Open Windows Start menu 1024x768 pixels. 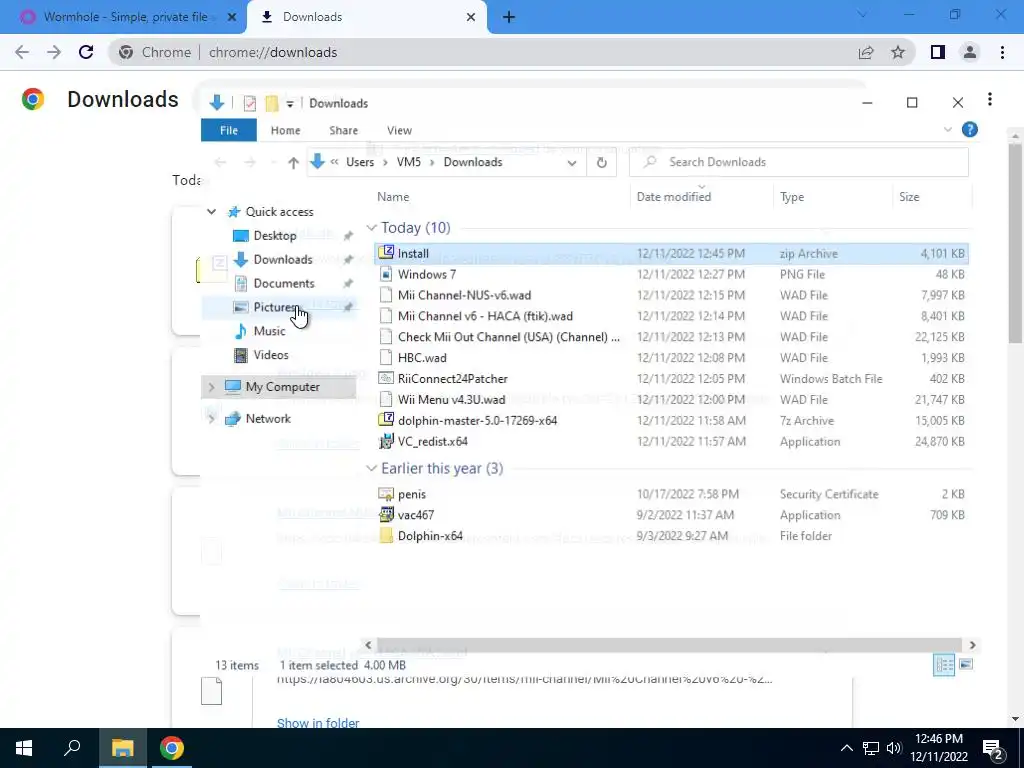[24, 748]
